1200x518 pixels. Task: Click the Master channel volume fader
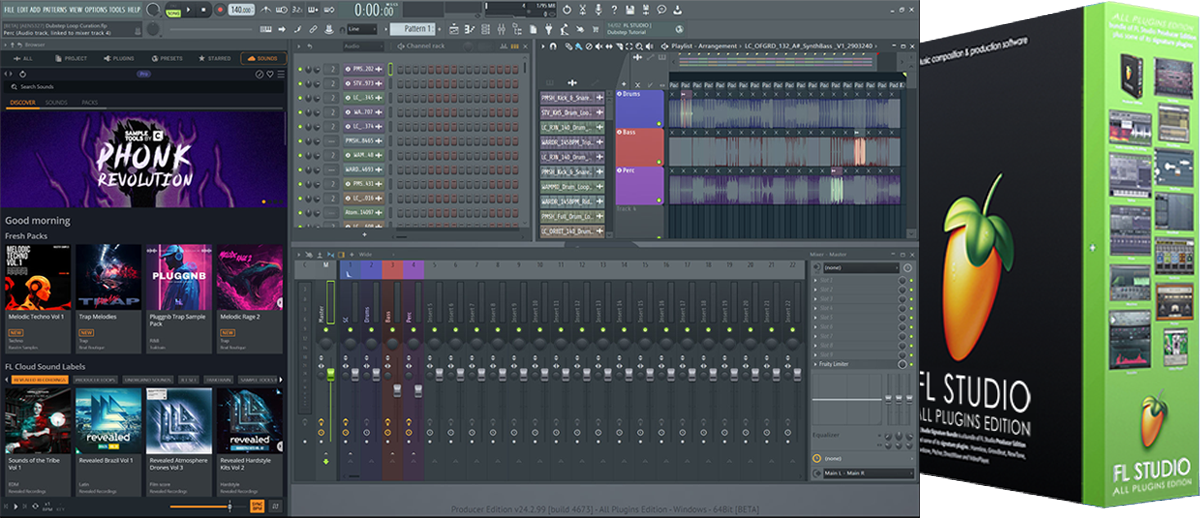coord(330,373)
